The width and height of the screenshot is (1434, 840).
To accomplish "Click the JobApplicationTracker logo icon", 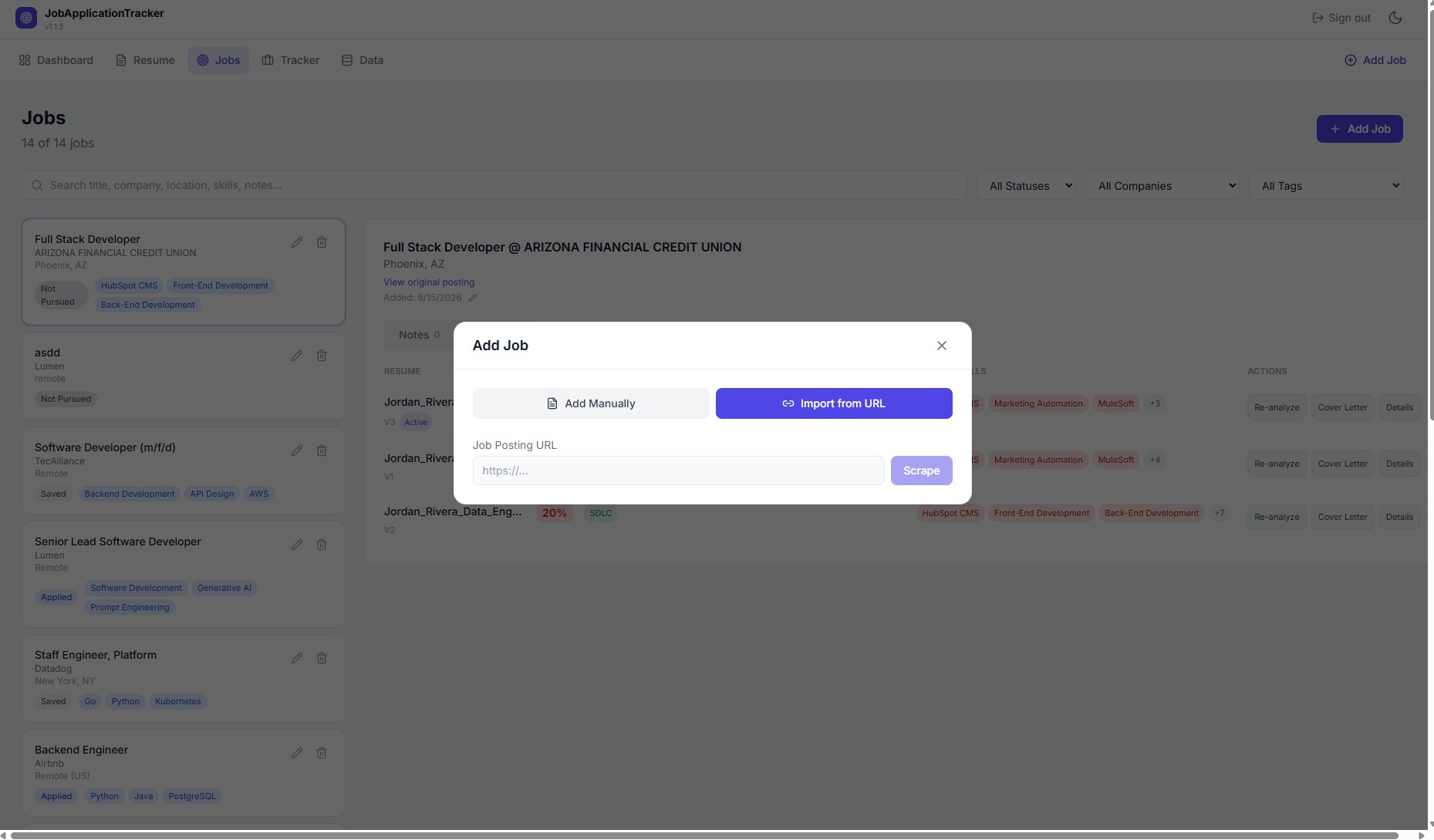I will pyautogui.click(x=26, y=18).
